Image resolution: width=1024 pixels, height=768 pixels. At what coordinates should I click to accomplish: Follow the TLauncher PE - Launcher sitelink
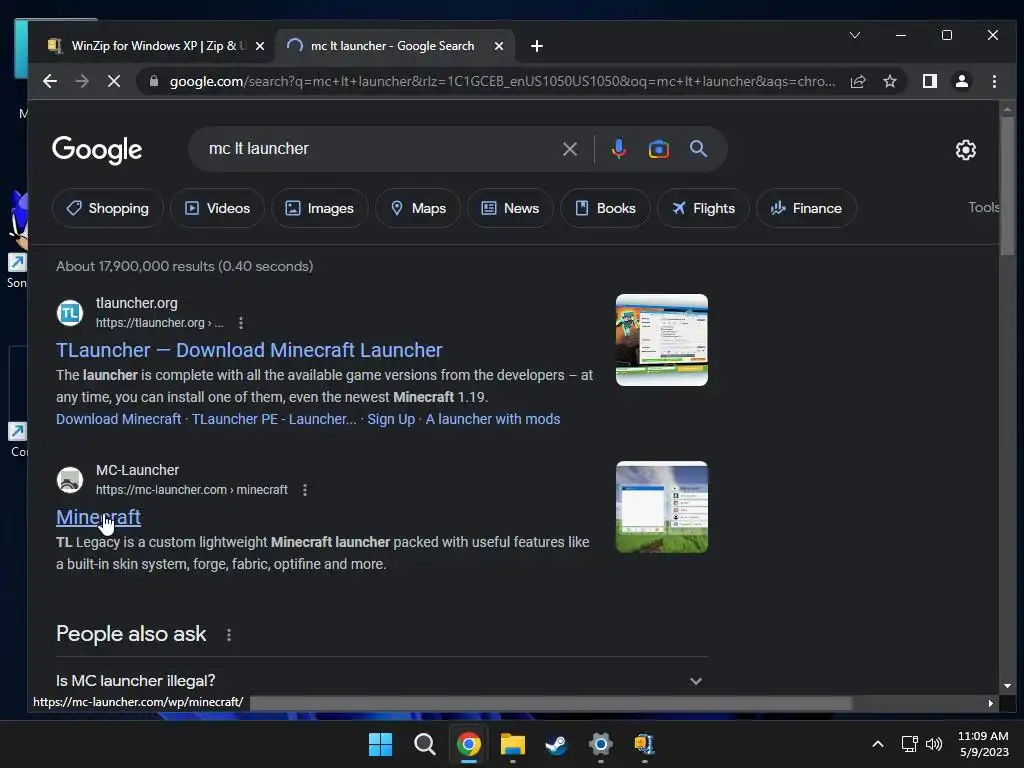click(x=274, y=419)
